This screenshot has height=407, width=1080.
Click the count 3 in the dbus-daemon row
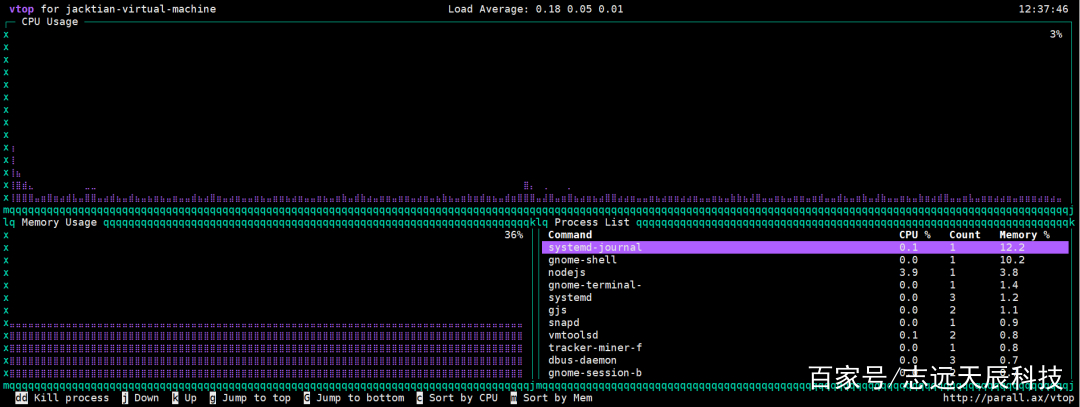[x=953, y=360]
